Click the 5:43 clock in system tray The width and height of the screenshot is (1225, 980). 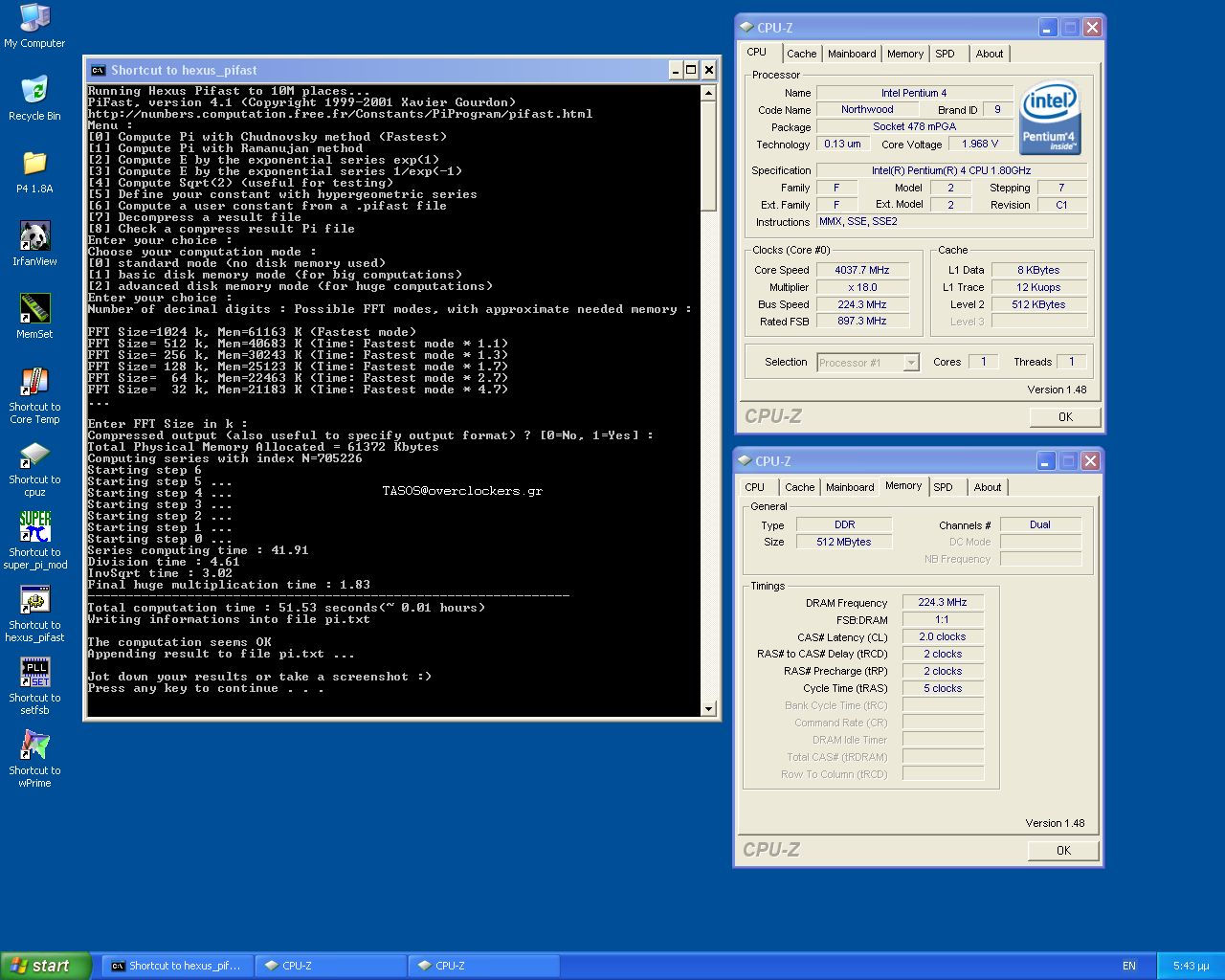tap(1191, 966)
